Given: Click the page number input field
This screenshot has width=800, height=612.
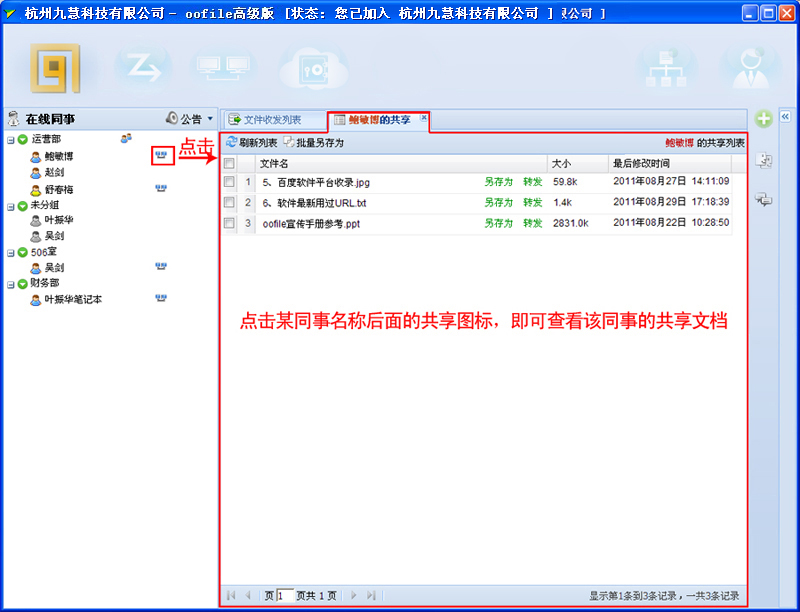Looking at the screenshot, I should [284, 595].
